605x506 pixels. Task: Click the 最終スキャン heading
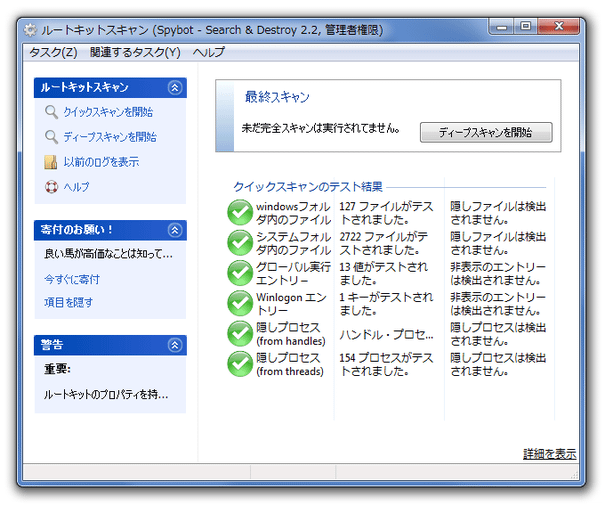tap(277, 97)
